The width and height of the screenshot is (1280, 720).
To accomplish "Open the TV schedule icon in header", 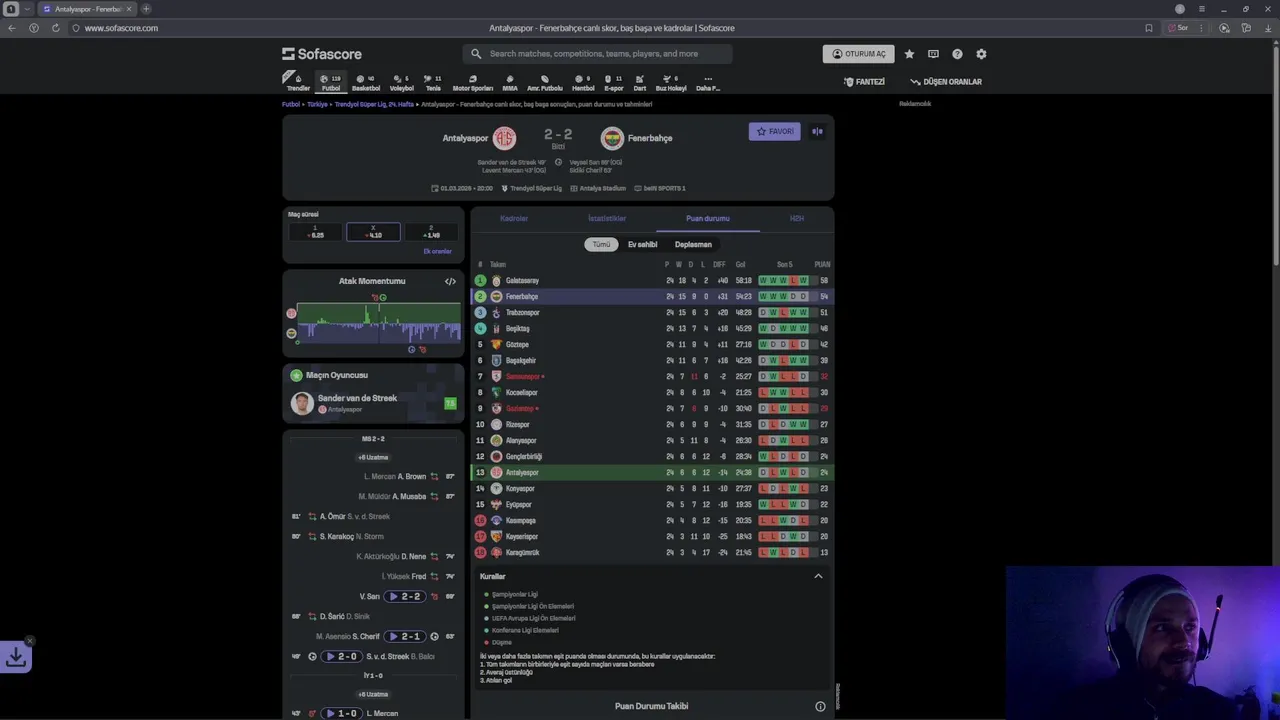I will [933, 54].
